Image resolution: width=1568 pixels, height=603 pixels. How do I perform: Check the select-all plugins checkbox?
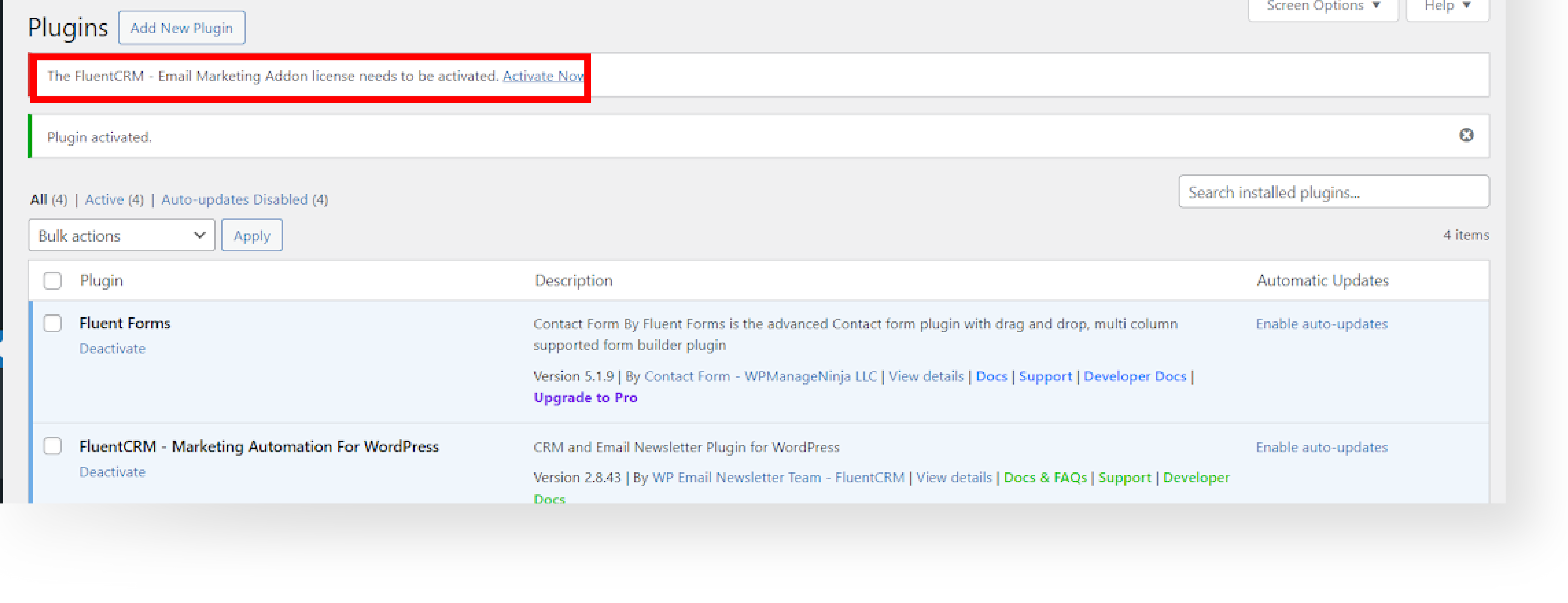click(x=52, y=281)
